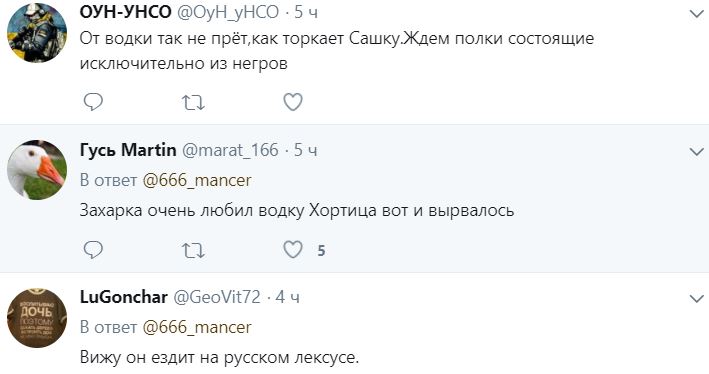Open LuGonchar display name link
This screenshot has height=374, width=709.
coord(124,297)
